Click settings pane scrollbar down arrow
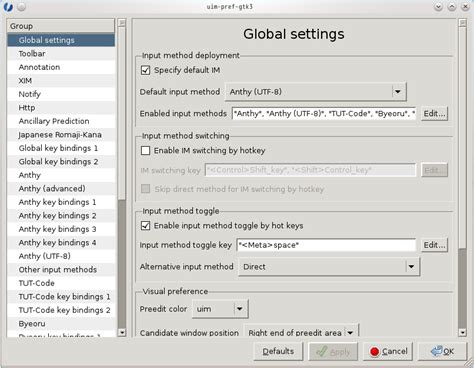 462,333
